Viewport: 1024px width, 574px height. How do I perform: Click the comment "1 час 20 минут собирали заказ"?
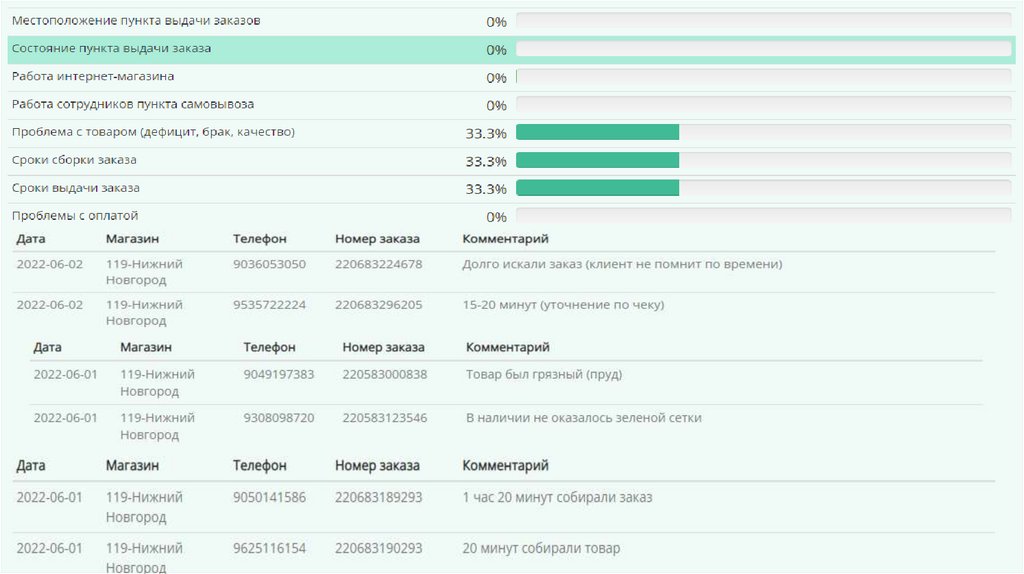[x=557, y=497]
